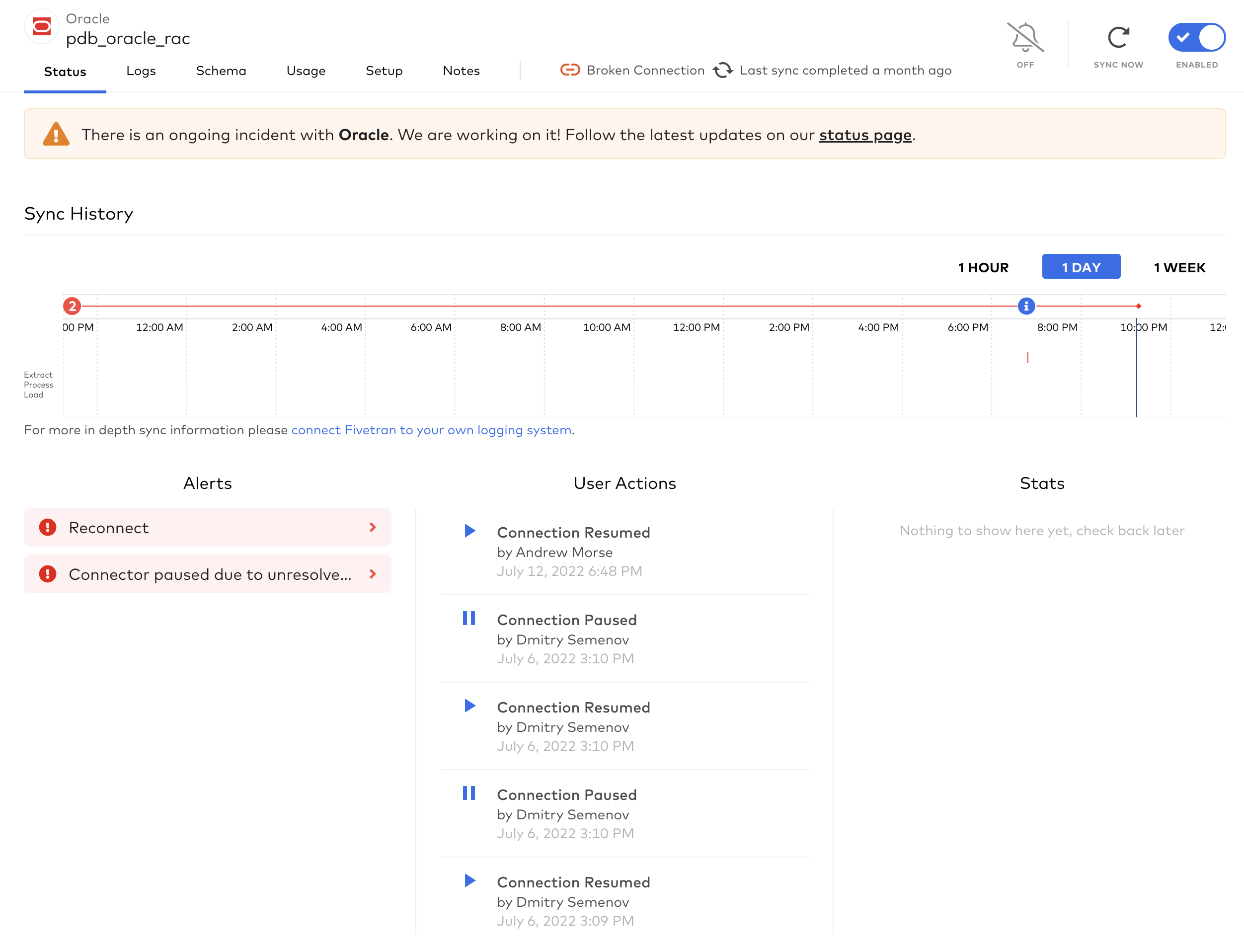Viewport: 1244px width, 952px height.
Task: Open the Logs tab
Action: (140, 70)
